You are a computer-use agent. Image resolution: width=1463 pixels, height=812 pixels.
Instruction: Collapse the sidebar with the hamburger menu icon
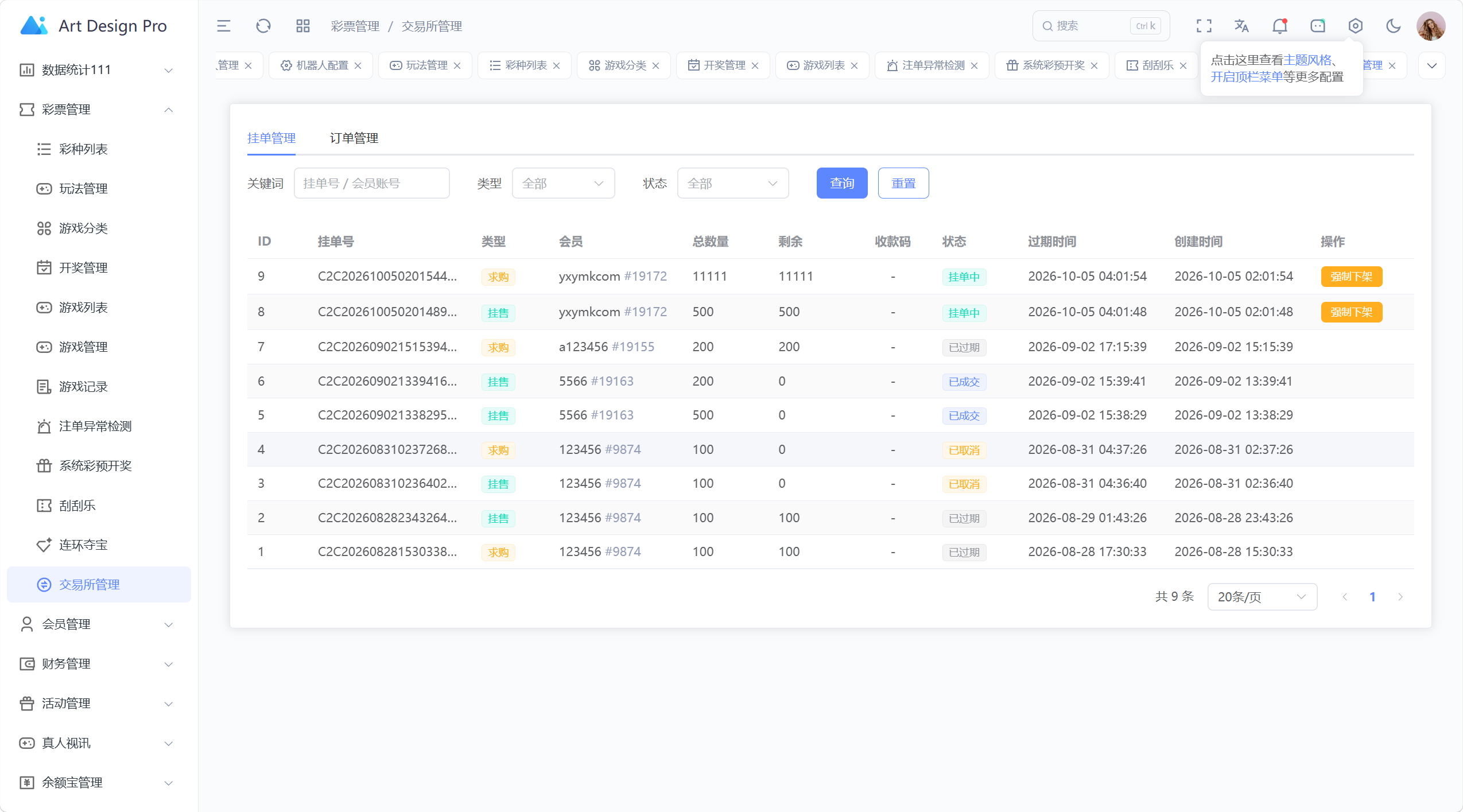223,26
